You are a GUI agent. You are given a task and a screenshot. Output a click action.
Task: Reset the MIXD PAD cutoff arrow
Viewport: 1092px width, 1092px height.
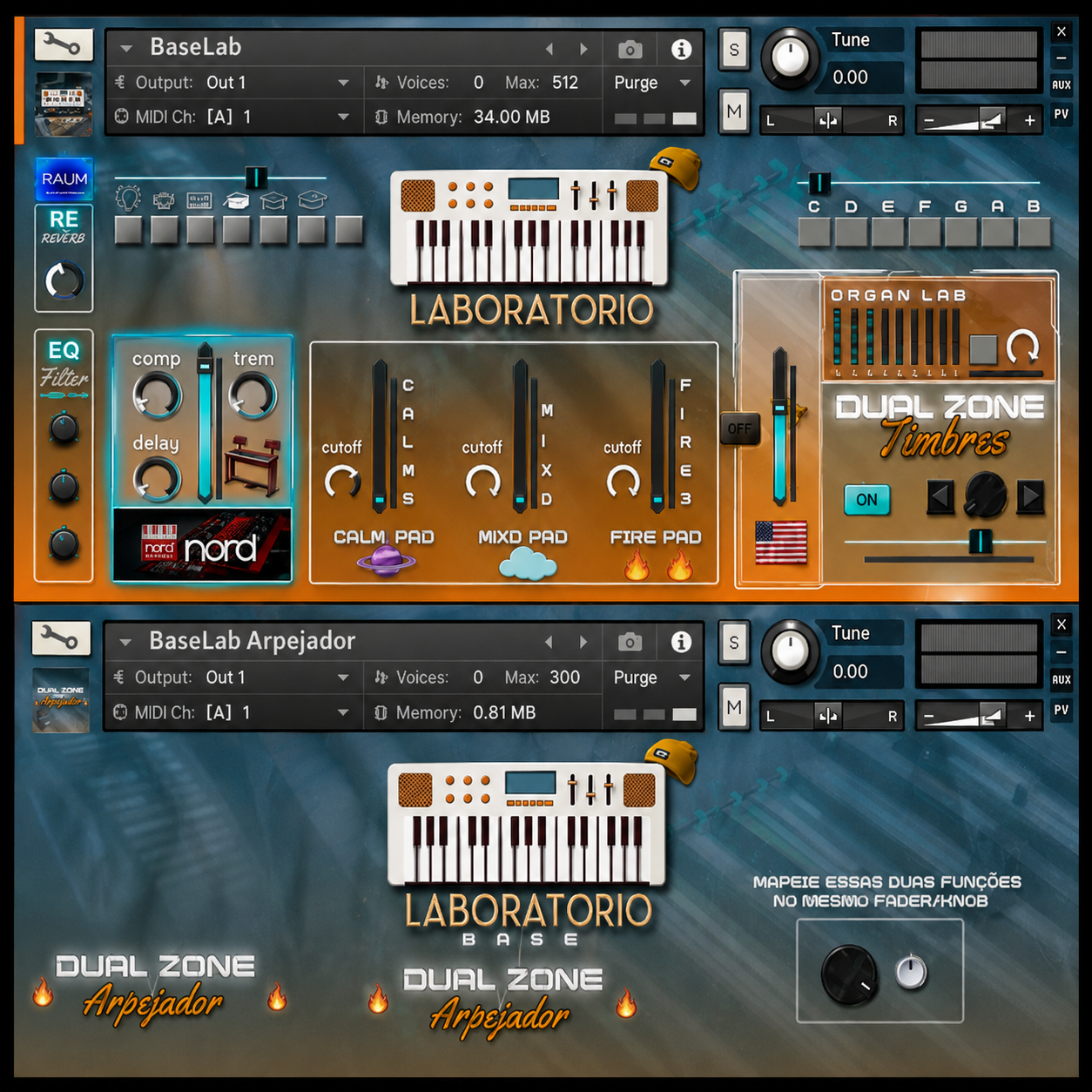pyautogui.click(x=482, y=482)
